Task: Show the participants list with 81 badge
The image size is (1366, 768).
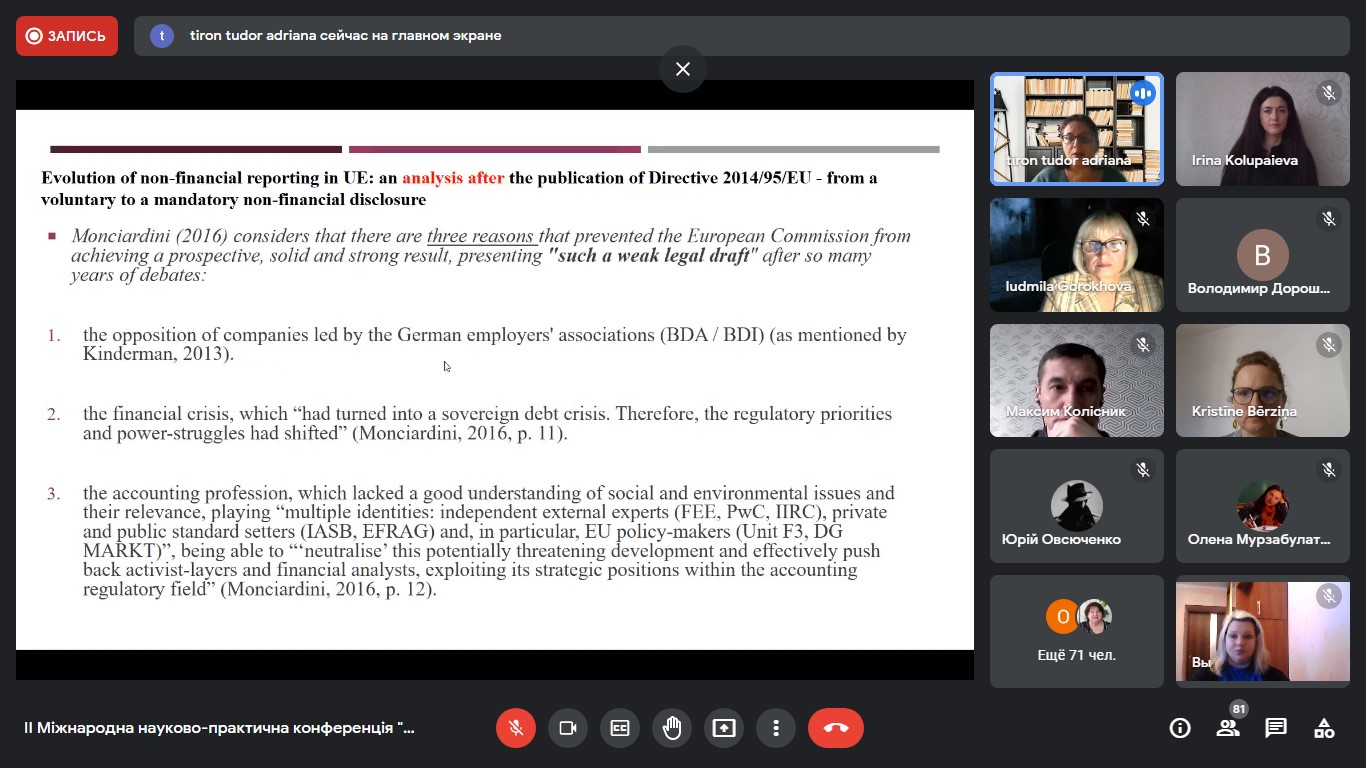Action: pyautogui.click(x=1228, y=728)
